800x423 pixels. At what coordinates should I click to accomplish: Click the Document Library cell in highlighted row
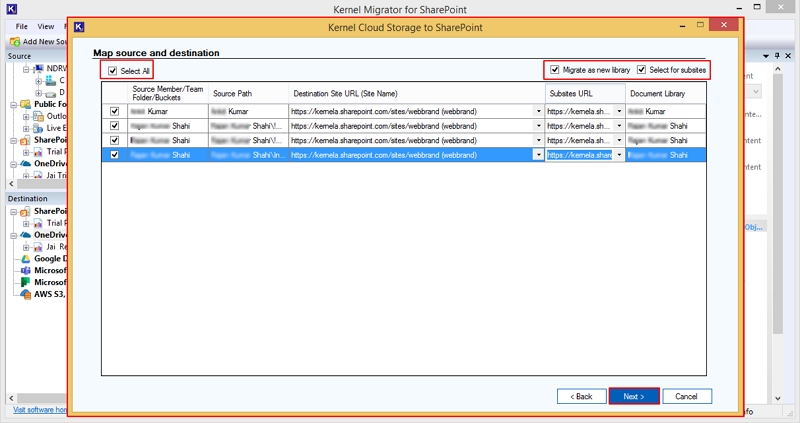pyautogui.click(x=666, y=155)
